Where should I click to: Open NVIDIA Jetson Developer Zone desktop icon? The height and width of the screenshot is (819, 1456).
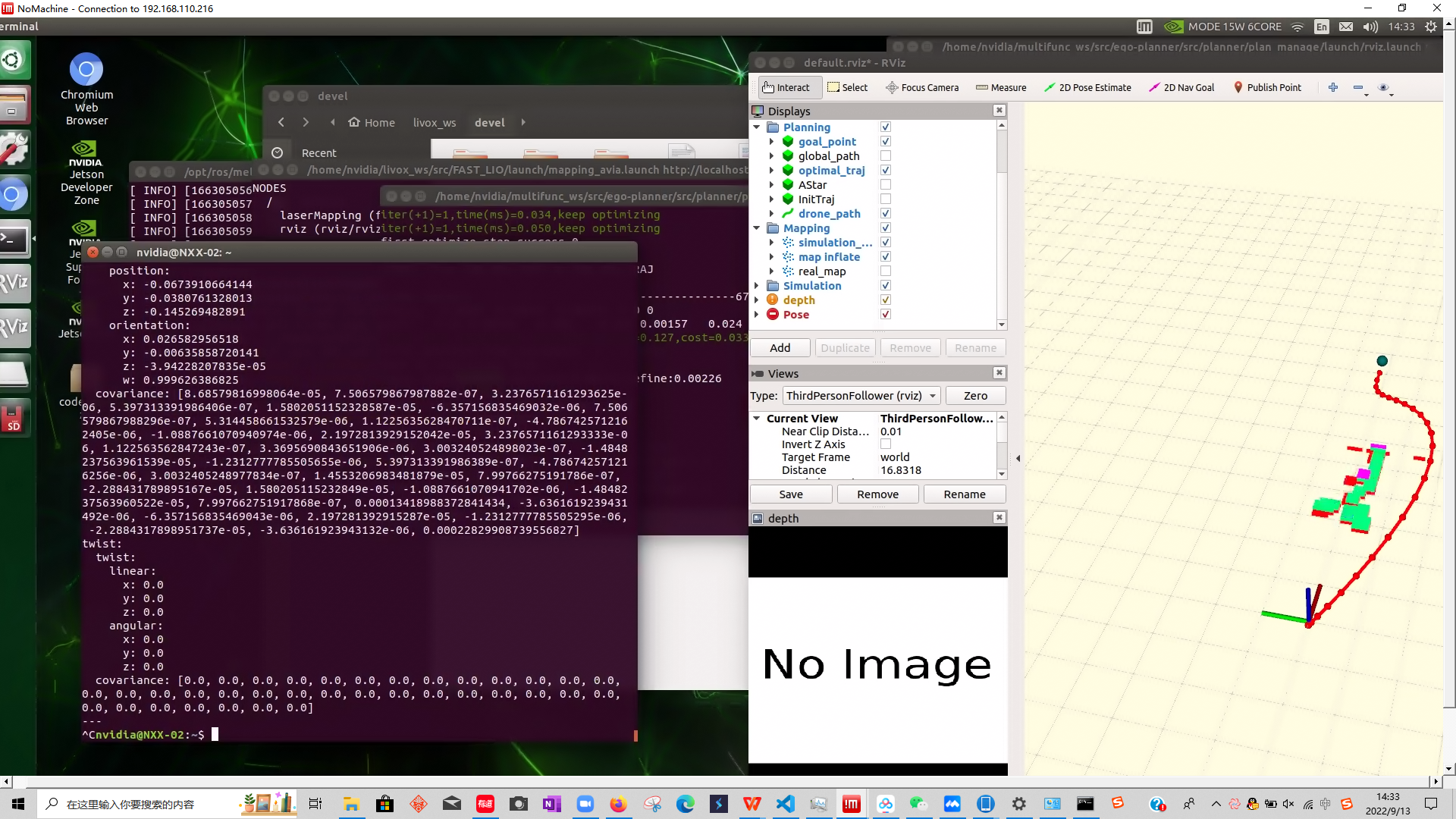pyautogui.click(x=86, y=173)
